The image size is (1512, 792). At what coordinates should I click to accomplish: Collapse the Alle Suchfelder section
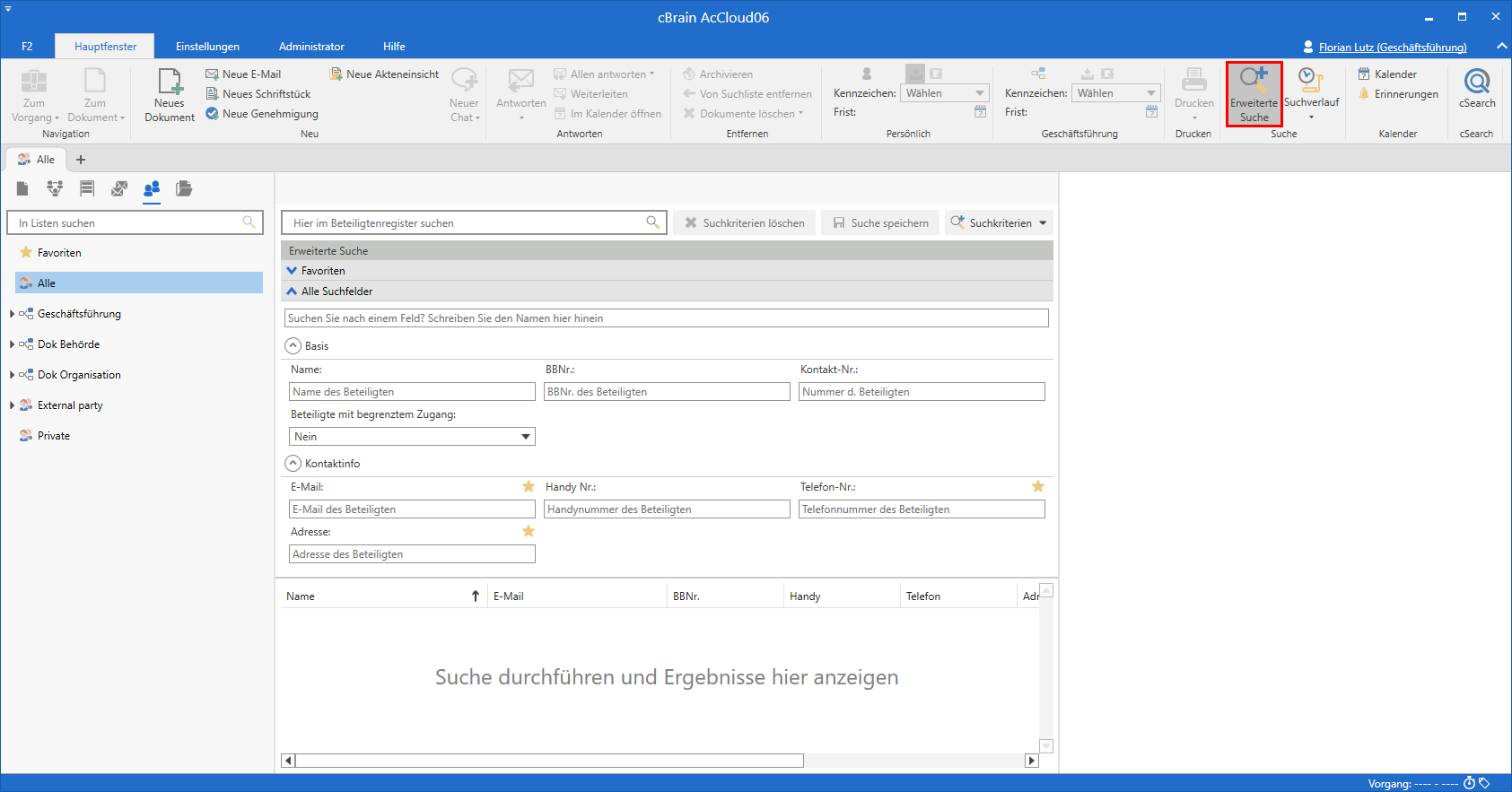292,291
